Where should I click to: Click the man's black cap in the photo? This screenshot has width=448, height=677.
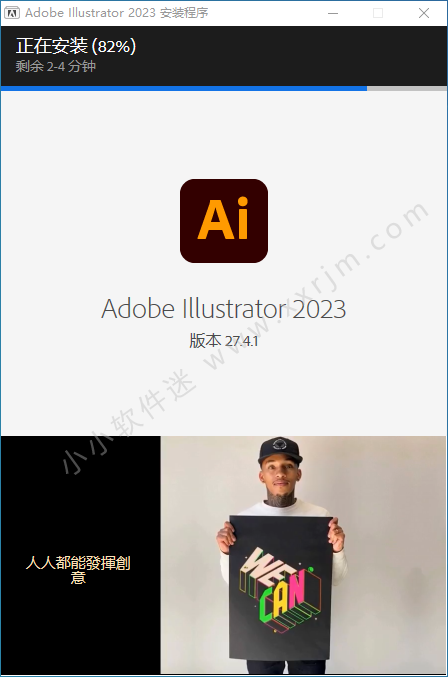tap(280, 450)
